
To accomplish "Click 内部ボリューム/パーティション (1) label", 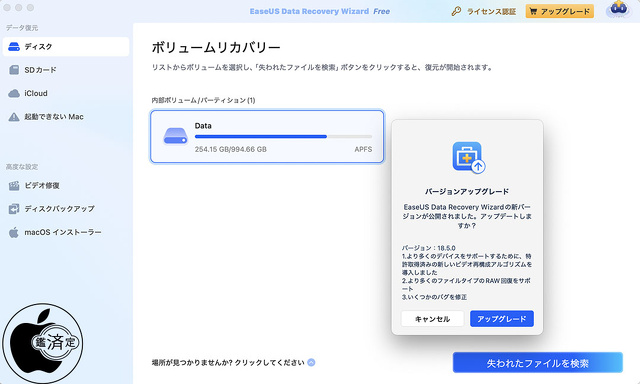I will (x=203, y=100).
